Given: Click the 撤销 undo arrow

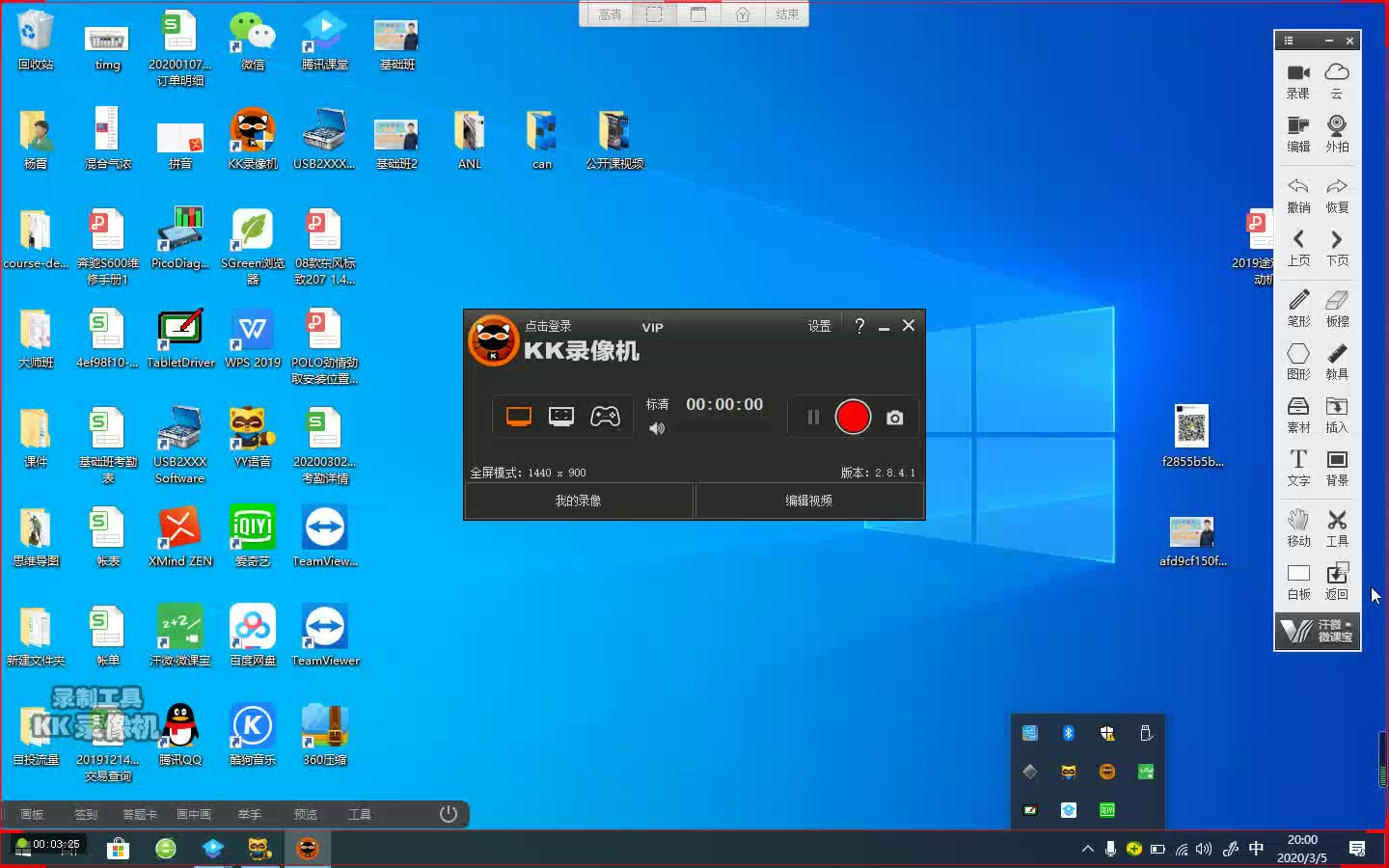Looking at the screenshot, I should pos(1298,195).
